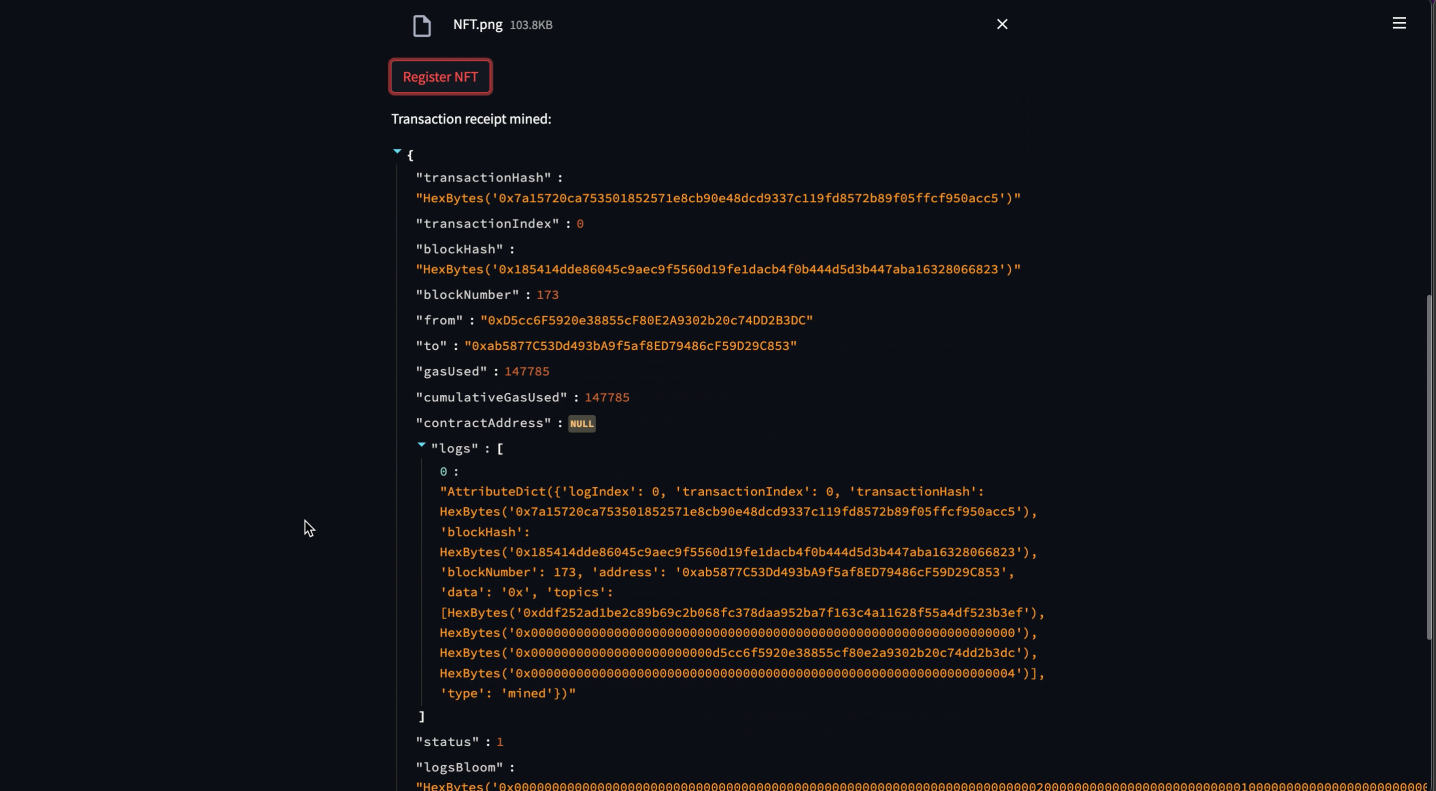Image resolution: width=1436 pixels, height=791 pixels.
Task: Click the from address 0xD5cc6F59...
Action: tap(646, 320)
